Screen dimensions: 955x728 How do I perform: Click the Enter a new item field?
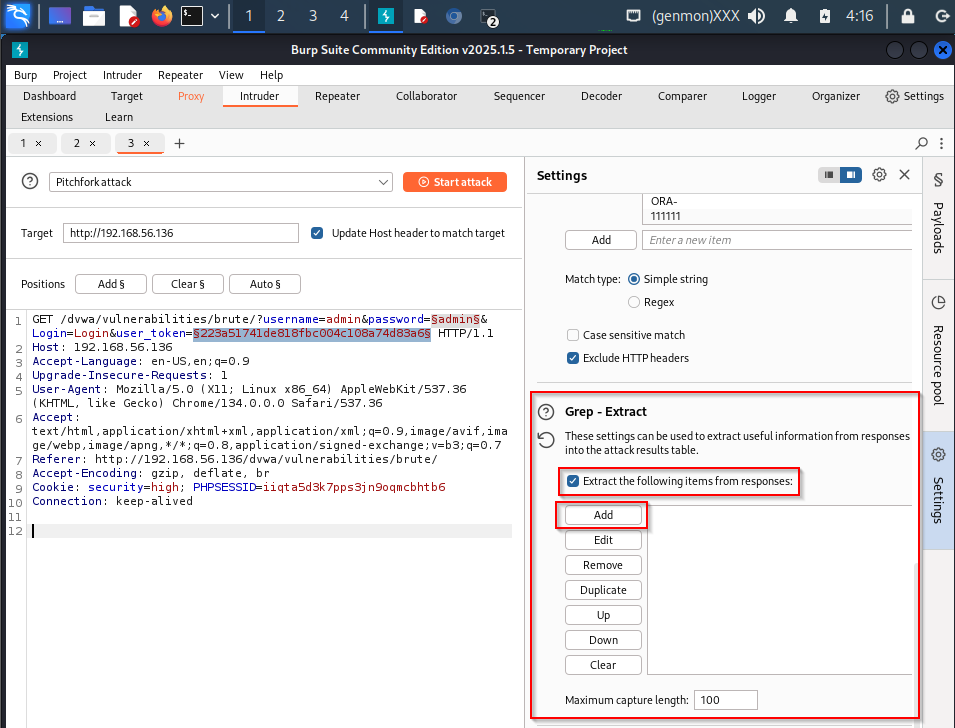pos(777,240)
